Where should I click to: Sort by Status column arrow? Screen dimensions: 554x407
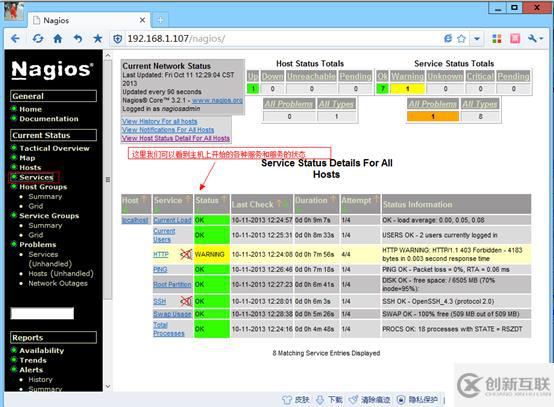(x=223, y=199)
